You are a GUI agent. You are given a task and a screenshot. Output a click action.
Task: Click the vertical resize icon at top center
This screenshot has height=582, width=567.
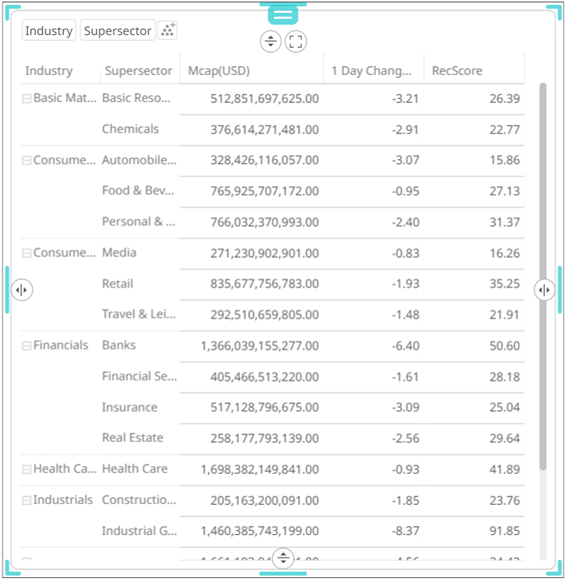click(x=271, y=41)
